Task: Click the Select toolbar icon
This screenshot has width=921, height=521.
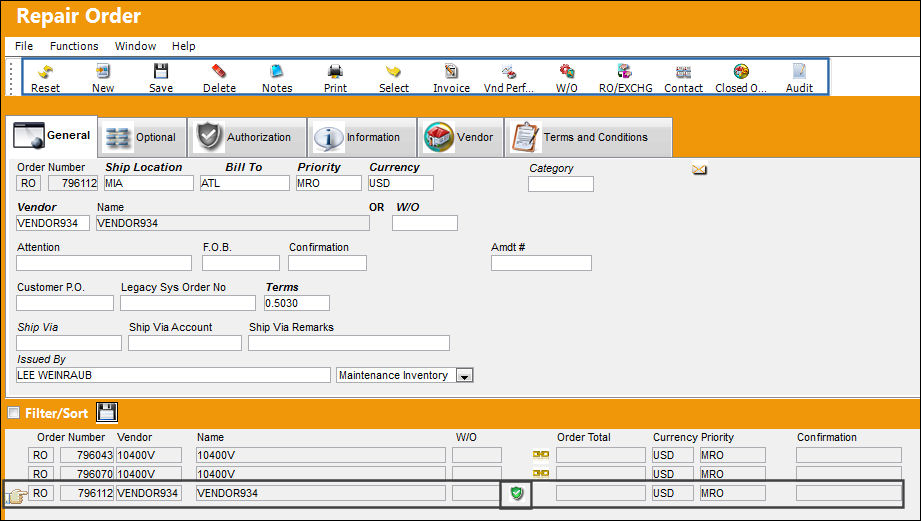Action: coord(393,72)
